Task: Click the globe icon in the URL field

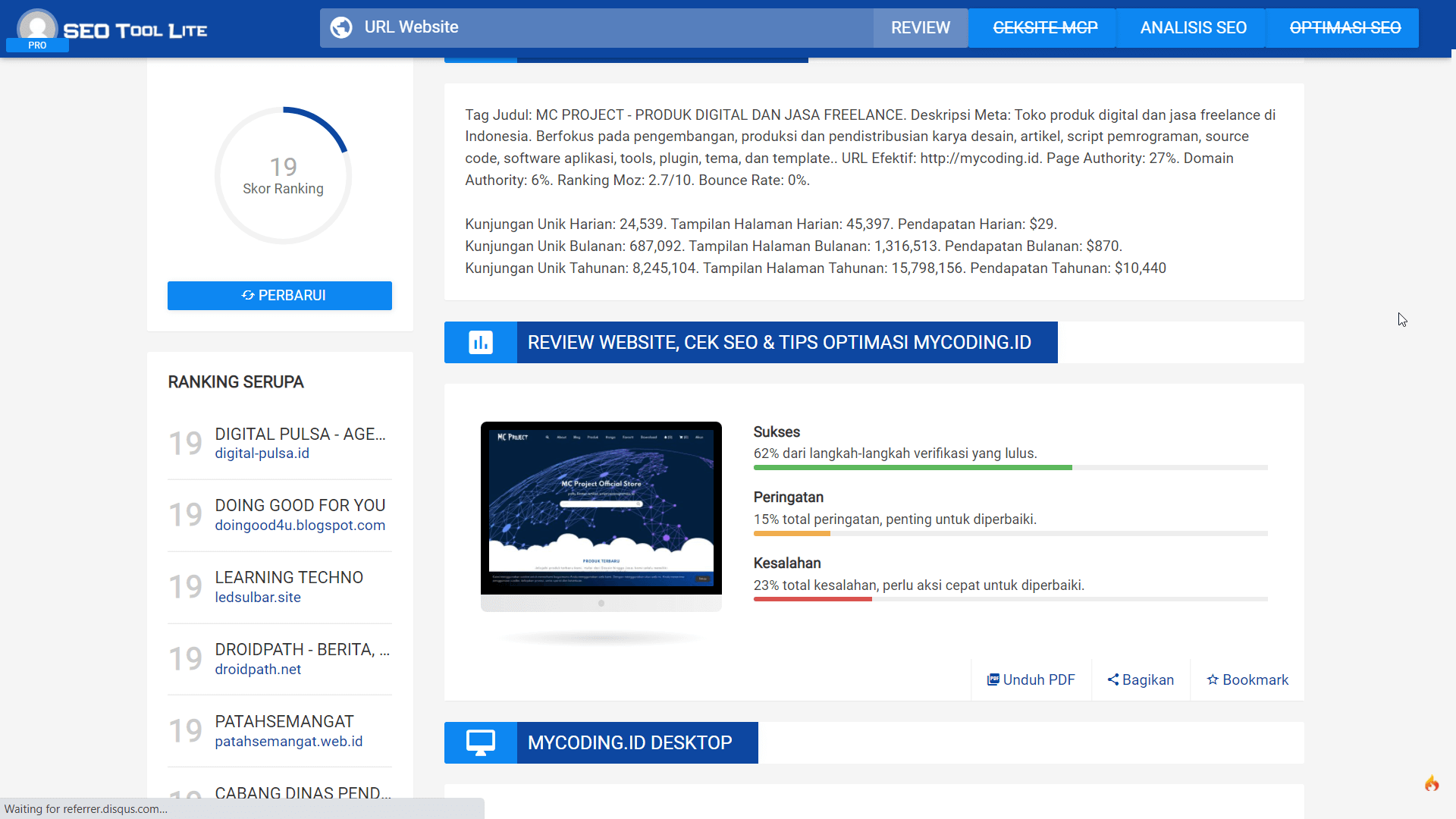Action: [x=341, y=27]
